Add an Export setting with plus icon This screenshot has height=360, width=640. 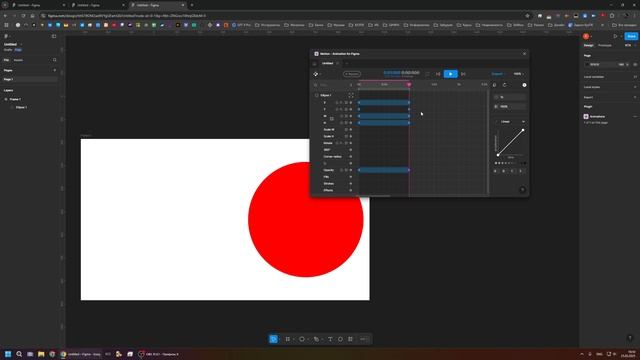click(x=635, y=97)
